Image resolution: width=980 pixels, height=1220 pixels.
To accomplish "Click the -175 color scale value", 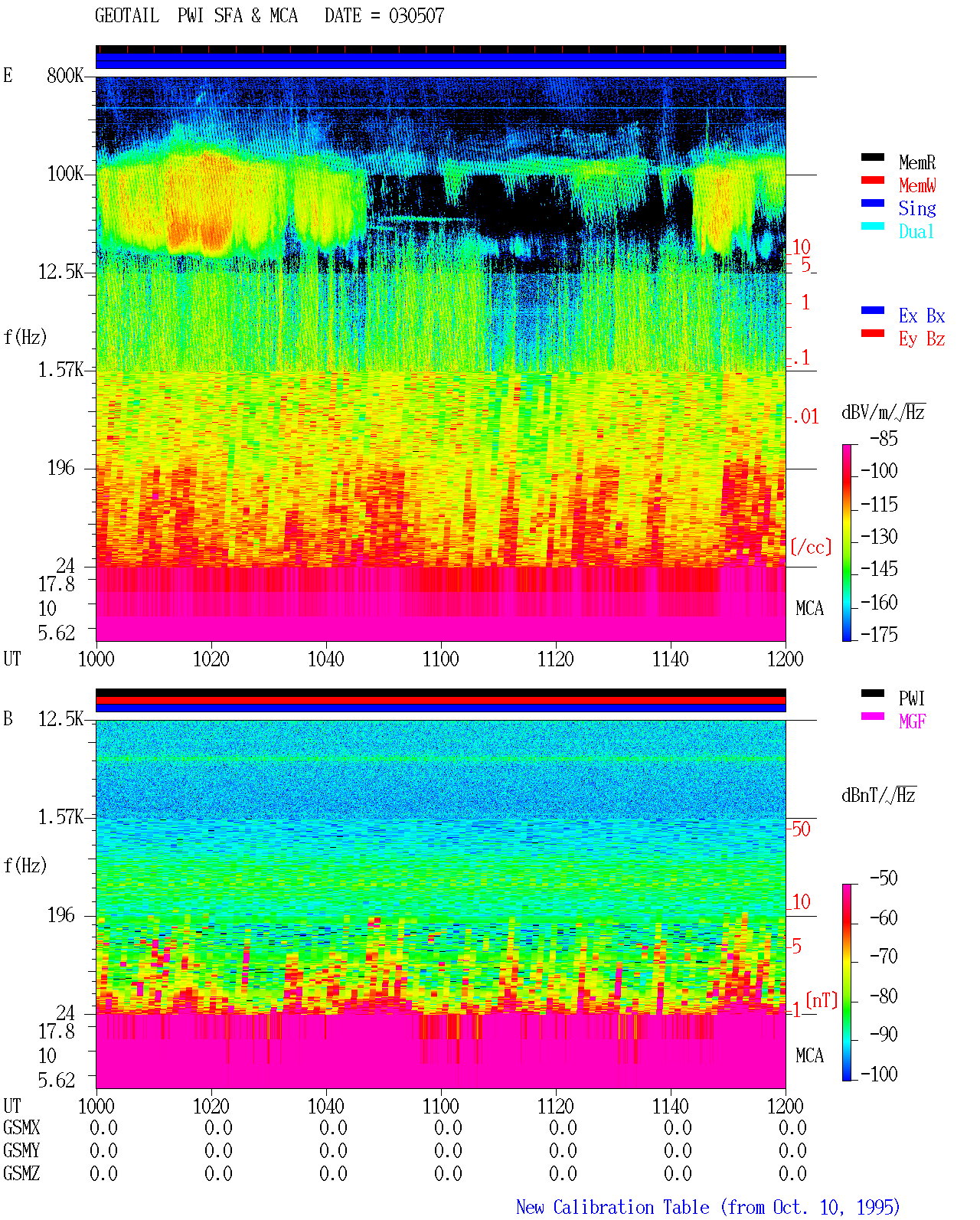I will click(879, 634).
